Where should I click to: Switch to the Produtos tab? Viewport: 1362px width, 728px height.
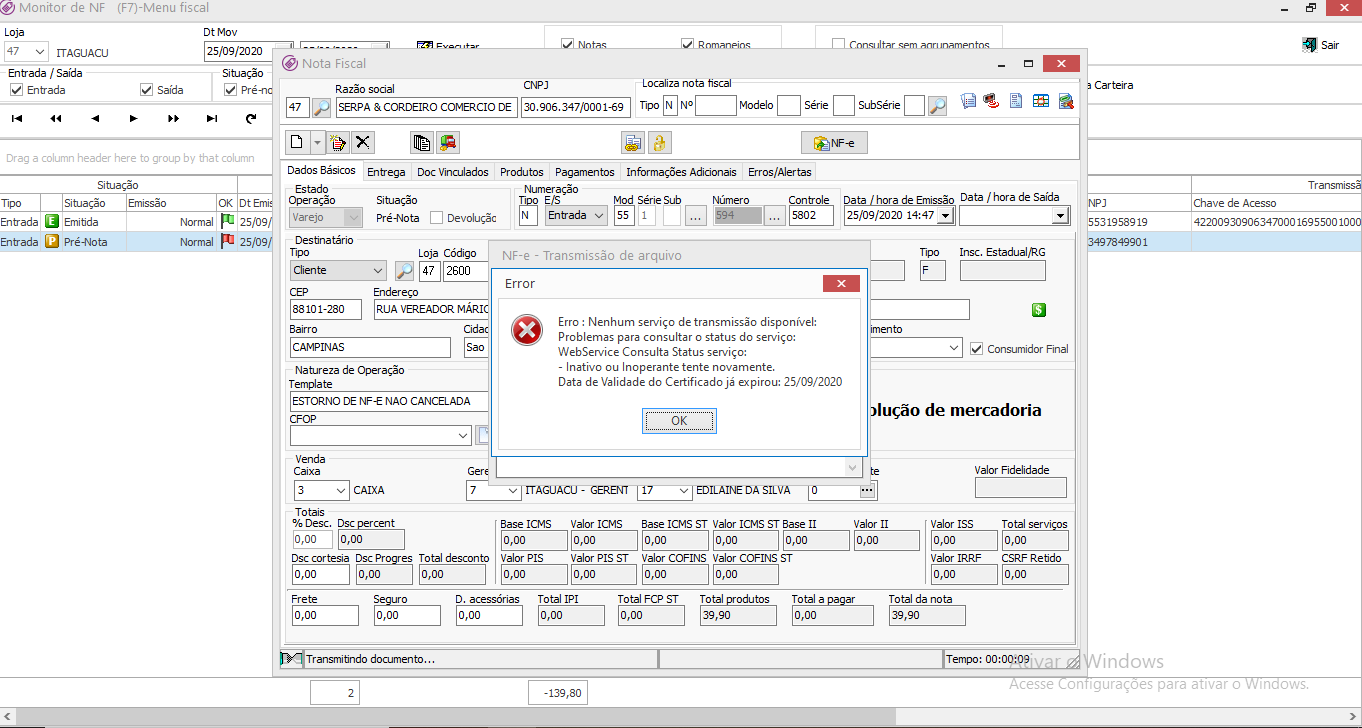(x=521, y=172)
